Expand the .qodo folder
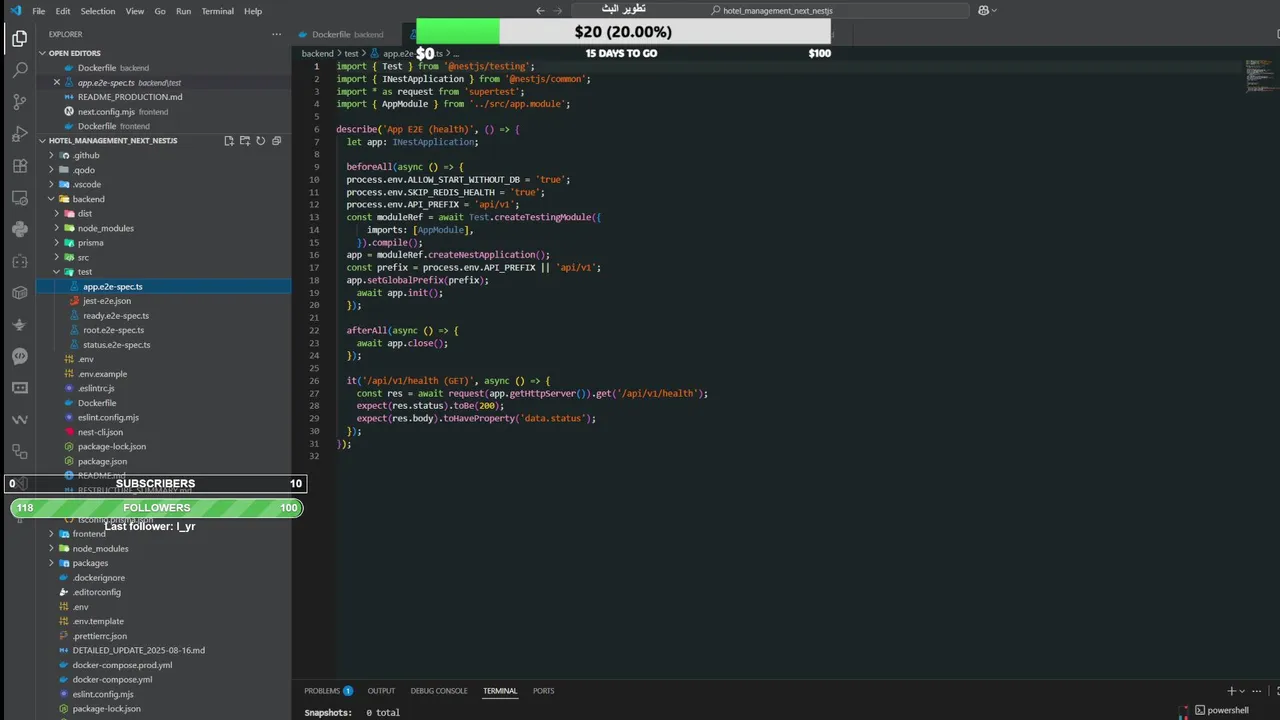This screenshot has width=1280, height=720. 51,170
